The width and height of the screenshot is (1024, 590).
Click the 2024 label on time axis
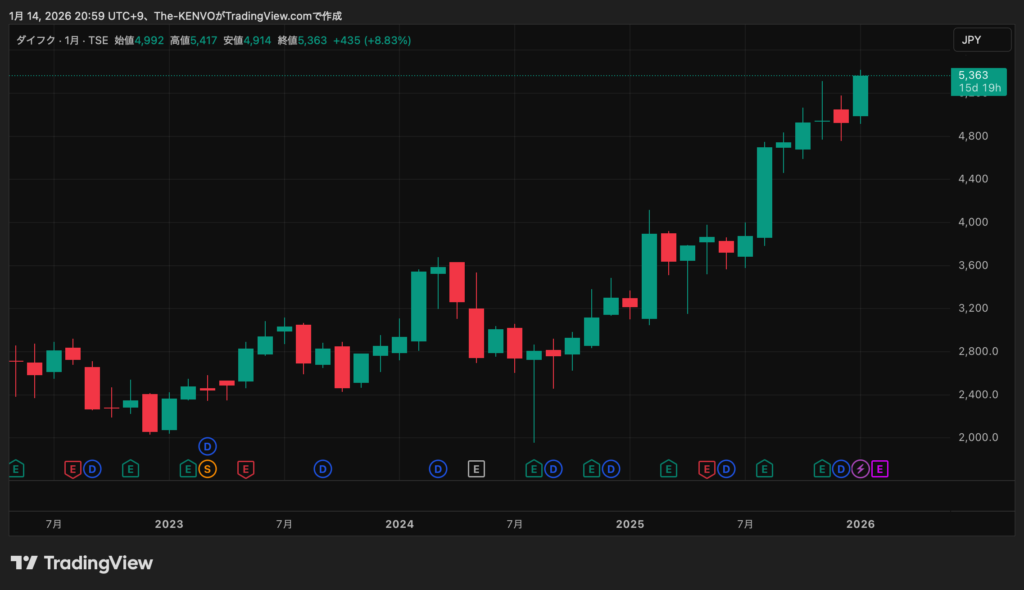[x=399, y=524]
